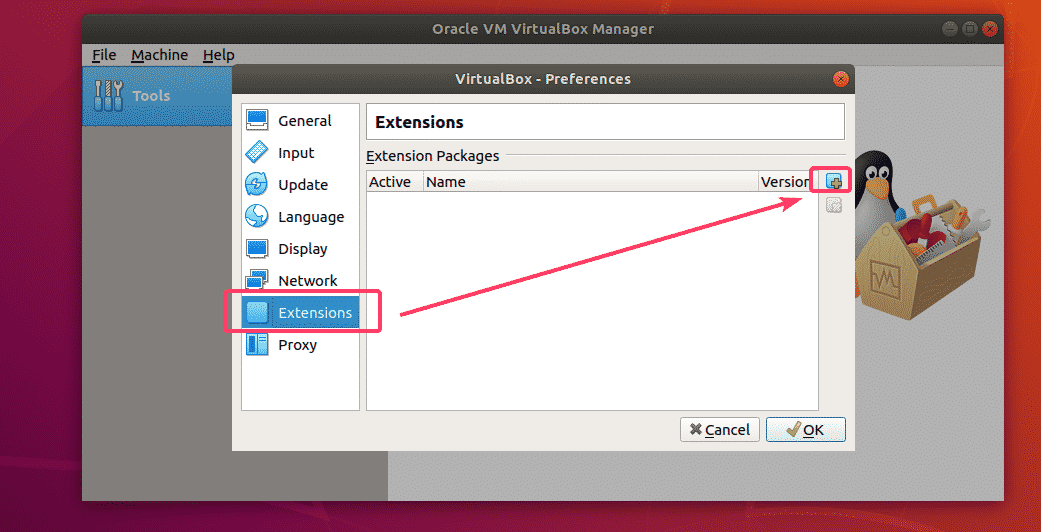This screenshot has height=532, width=1041.
Task: Click the Name column header
Action: tap(591, 182)
